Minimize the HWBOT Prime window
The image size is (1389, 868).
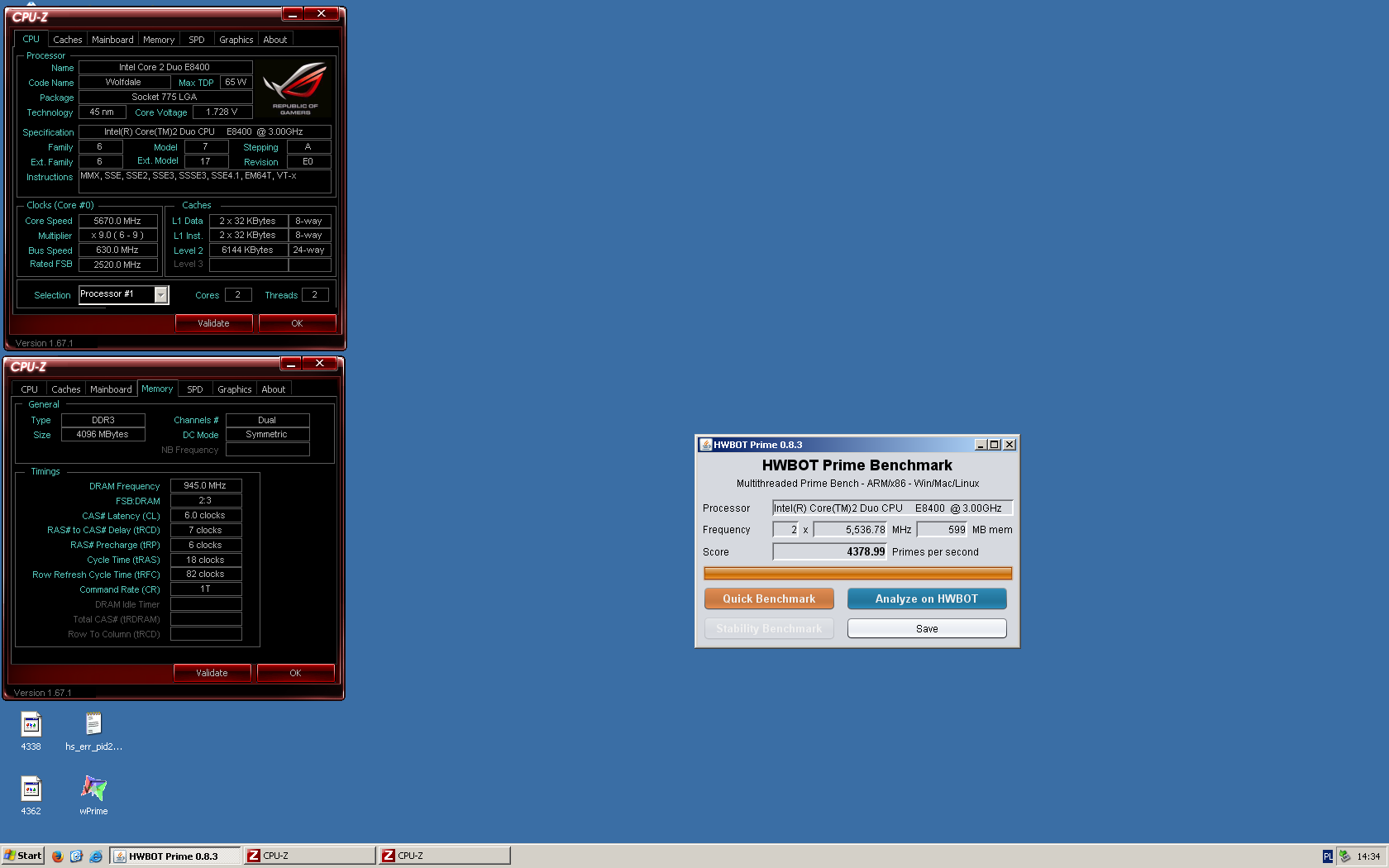click(x=981, y=445)
